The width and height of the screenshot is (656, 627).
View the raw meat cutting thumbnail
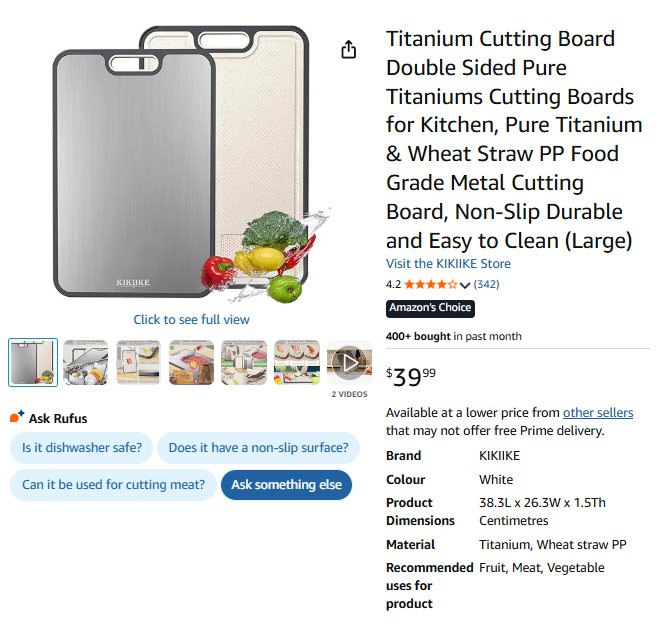[x=191, y=362]
